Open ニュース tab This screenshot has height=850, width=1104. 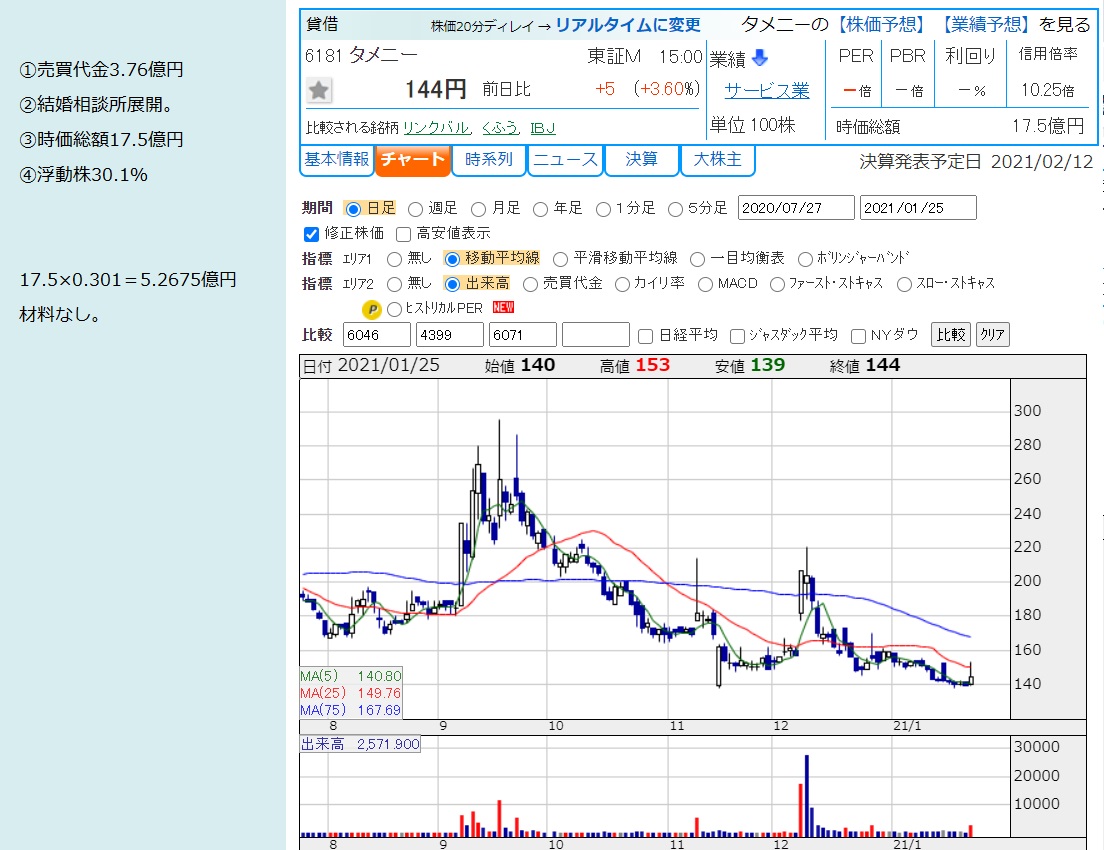(x=565, y=159)
